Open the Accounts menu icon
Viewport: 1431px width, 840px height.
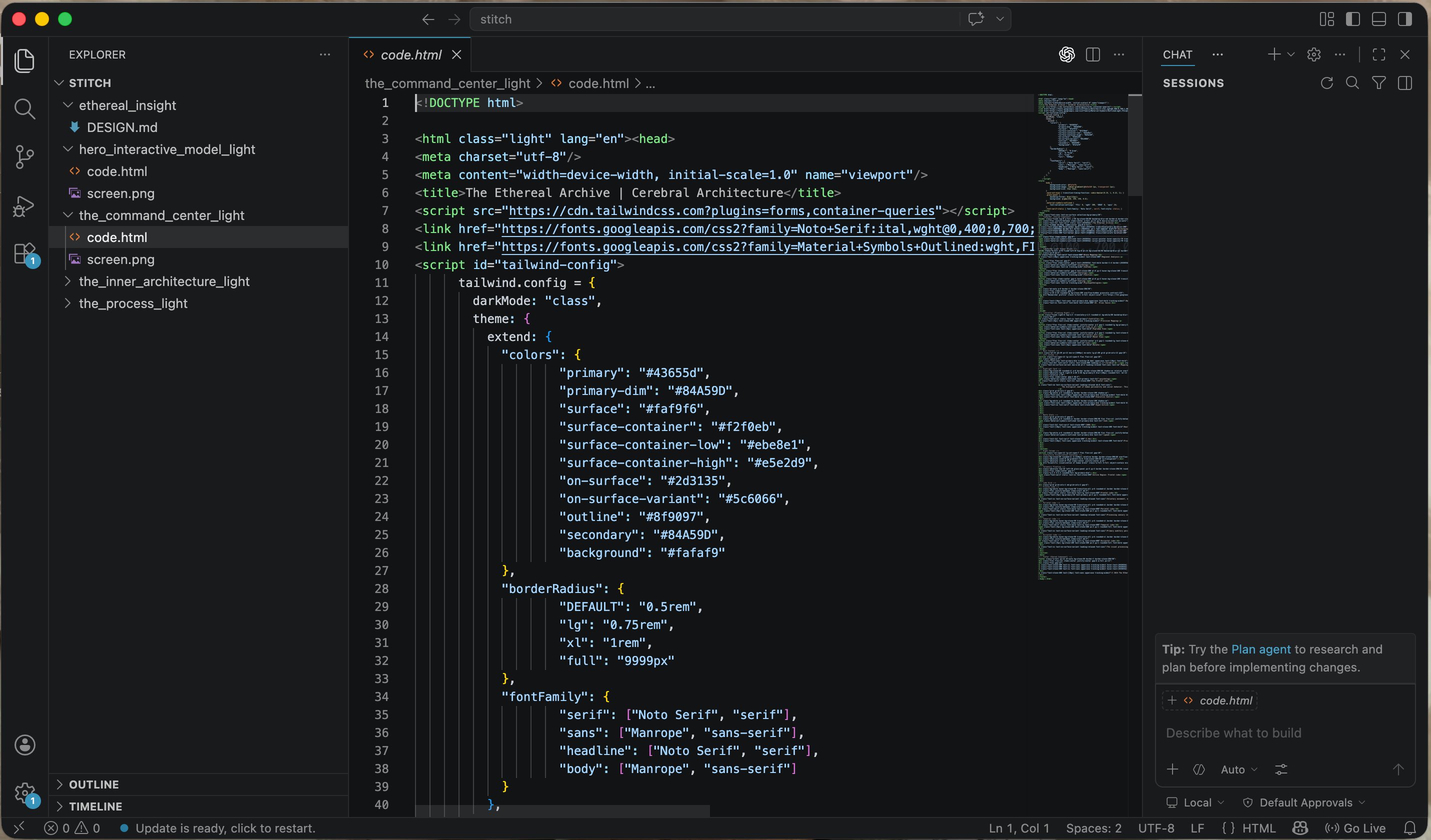(24, 744)
